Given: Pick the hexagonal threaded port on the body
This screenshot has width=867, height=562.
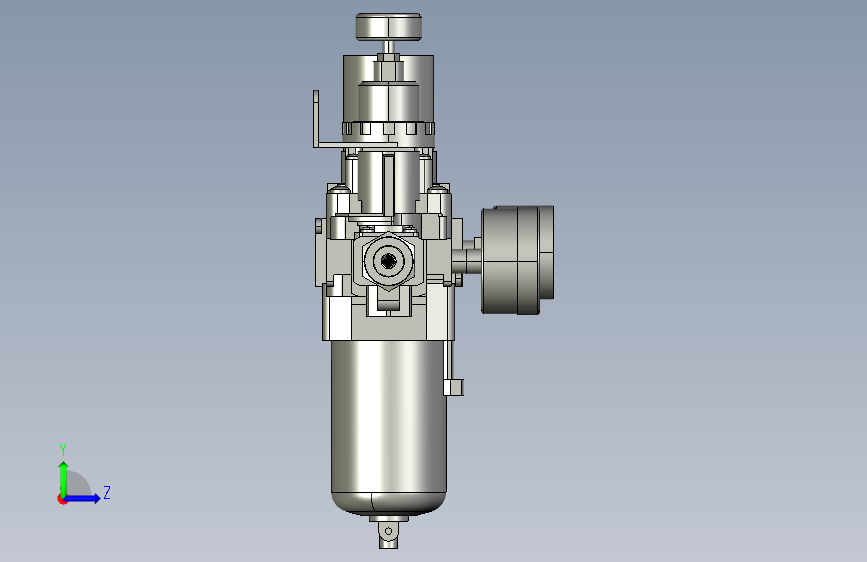Looking at the screenshot, I should pos(389,261).
